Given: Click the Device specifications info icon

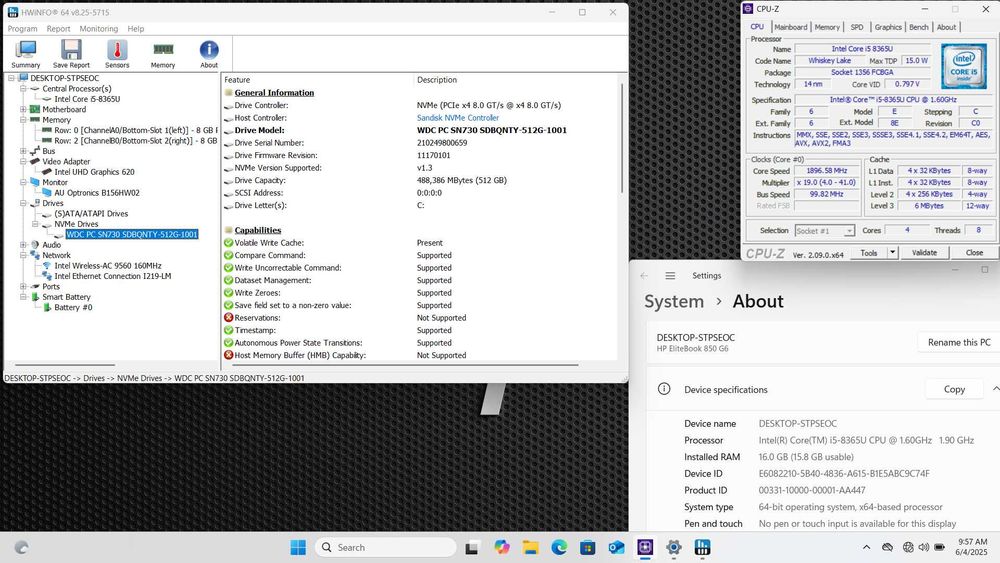Looking at the screenshot, I should point(664,389).
